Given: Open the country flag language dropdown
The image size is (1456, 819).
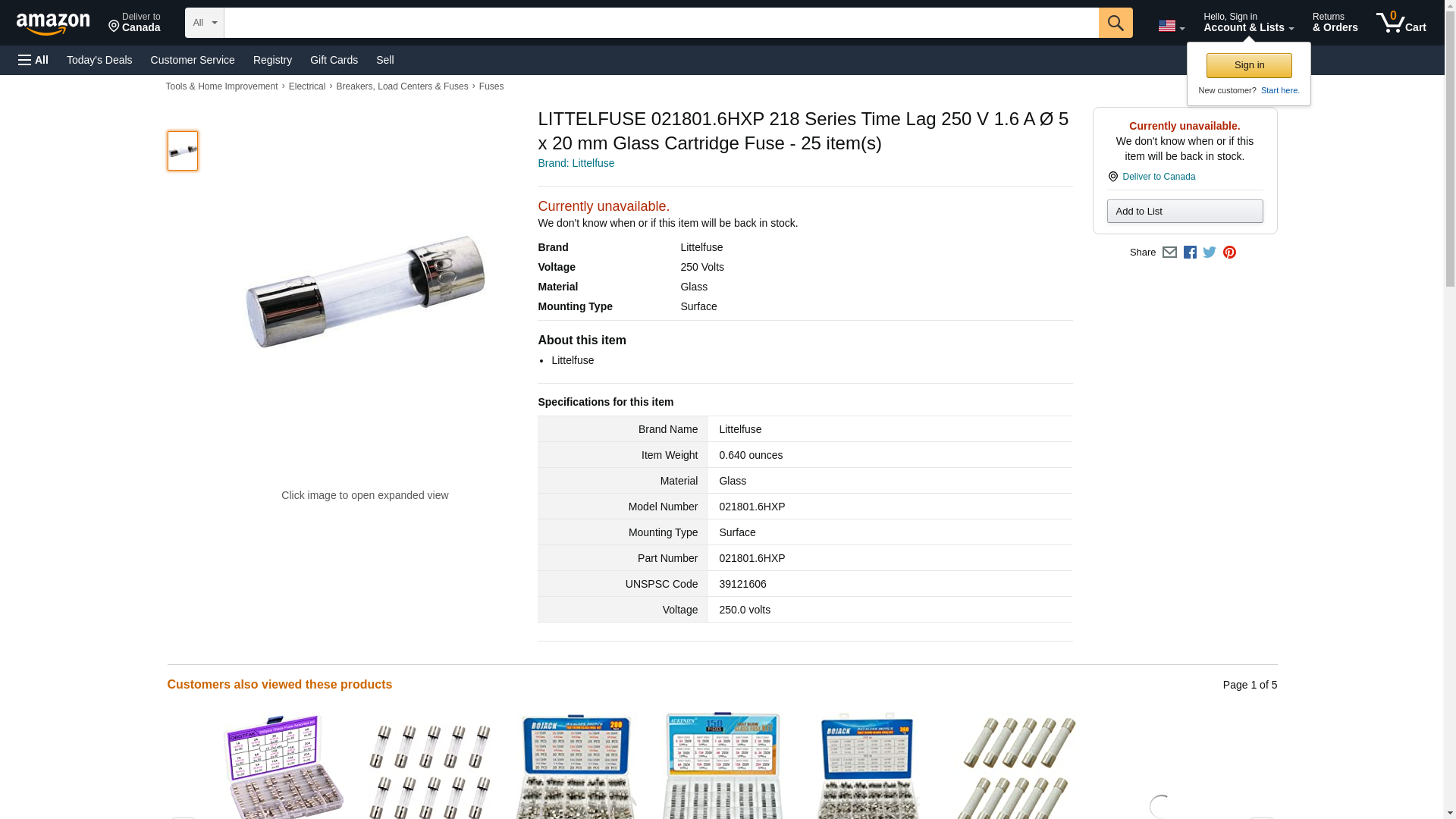Looking at the screenshot, I should [1171, 26].
